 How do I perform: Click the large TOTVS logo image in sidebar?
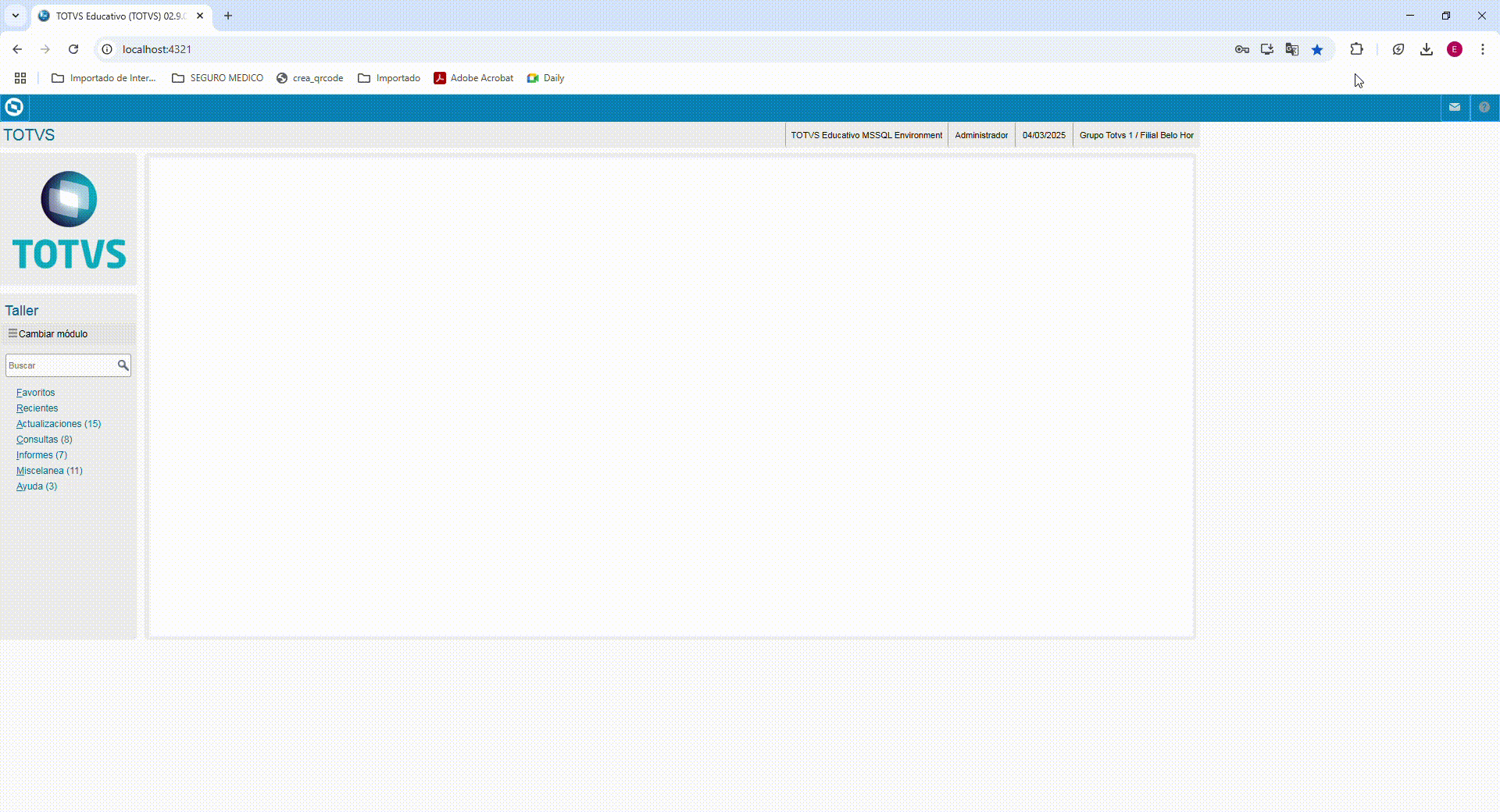tap(69, 220)
